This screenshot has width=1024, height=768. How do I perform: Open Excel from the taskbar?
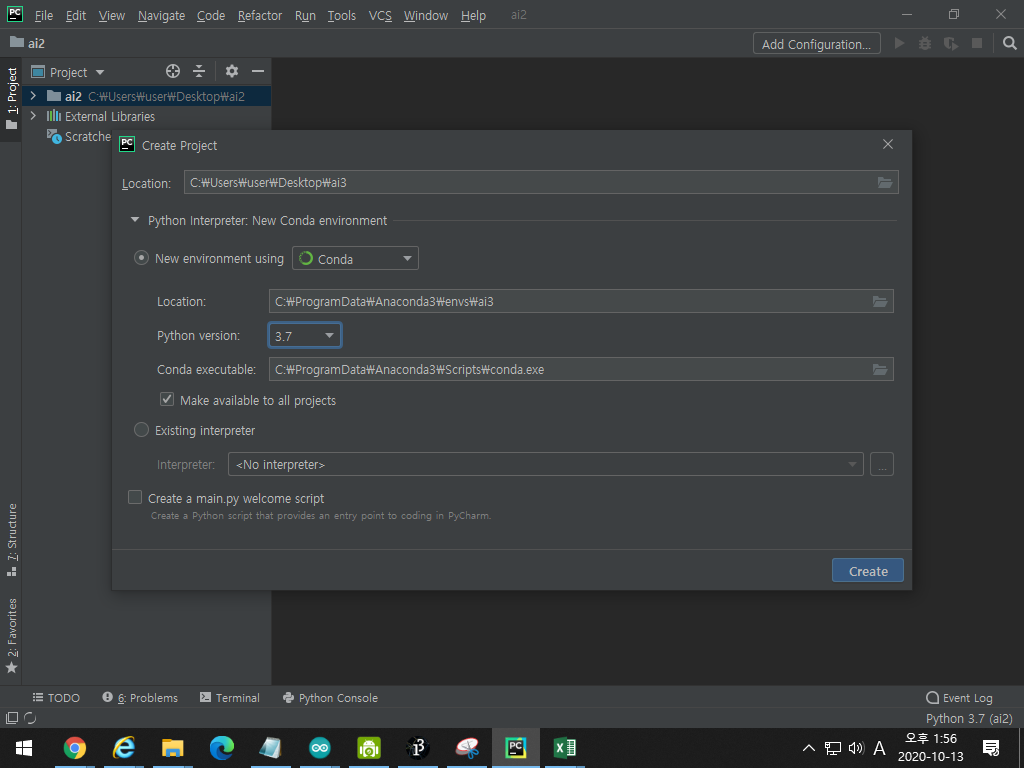(564, 748)
